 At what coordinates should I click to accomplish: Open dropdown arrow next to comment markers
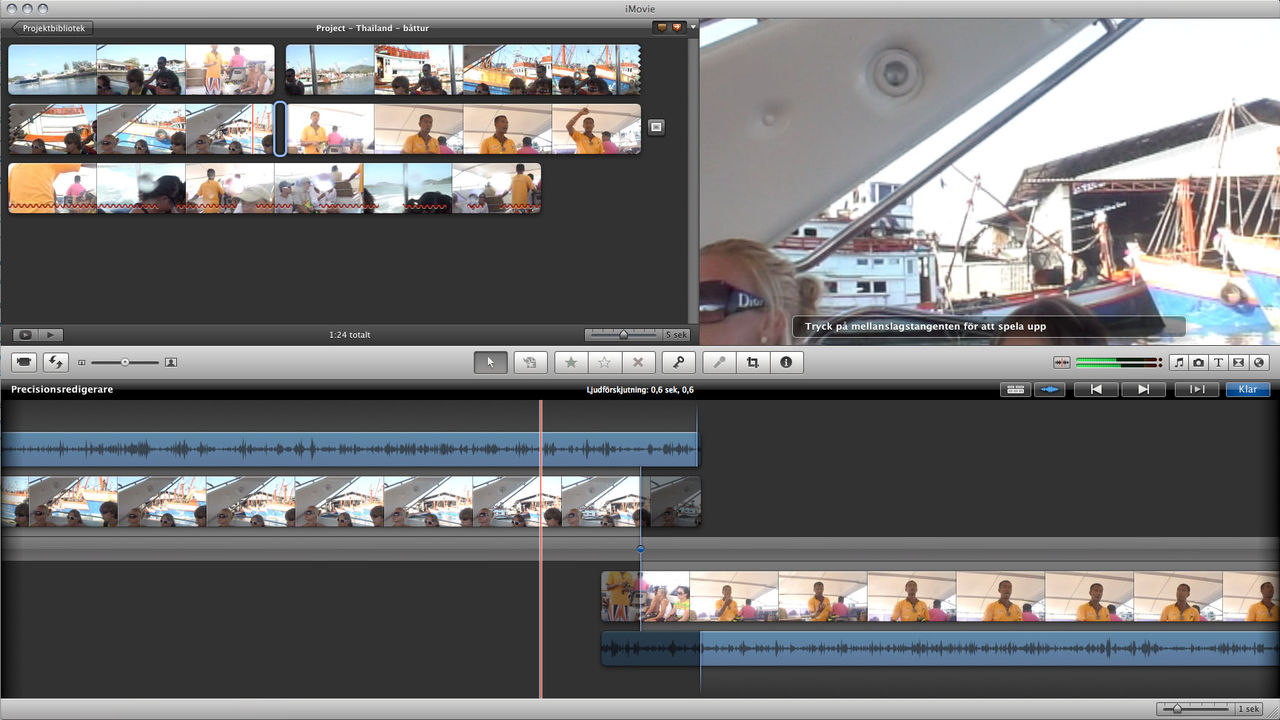[693, 28]
